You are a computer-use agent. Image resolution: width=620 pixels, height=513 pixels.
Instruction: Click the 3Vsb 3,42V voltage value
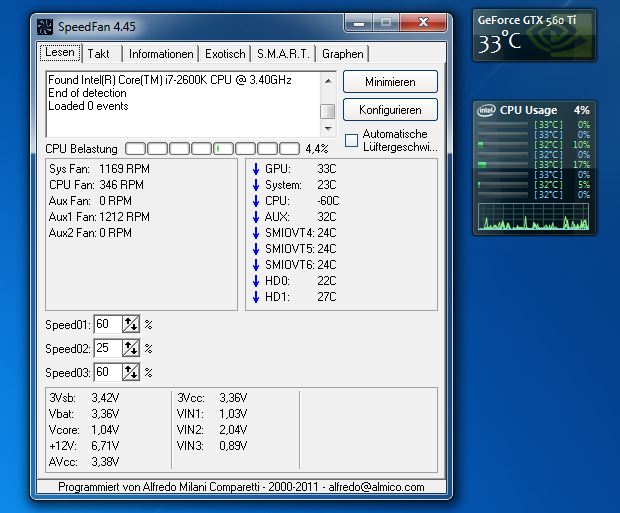point(105,398)
